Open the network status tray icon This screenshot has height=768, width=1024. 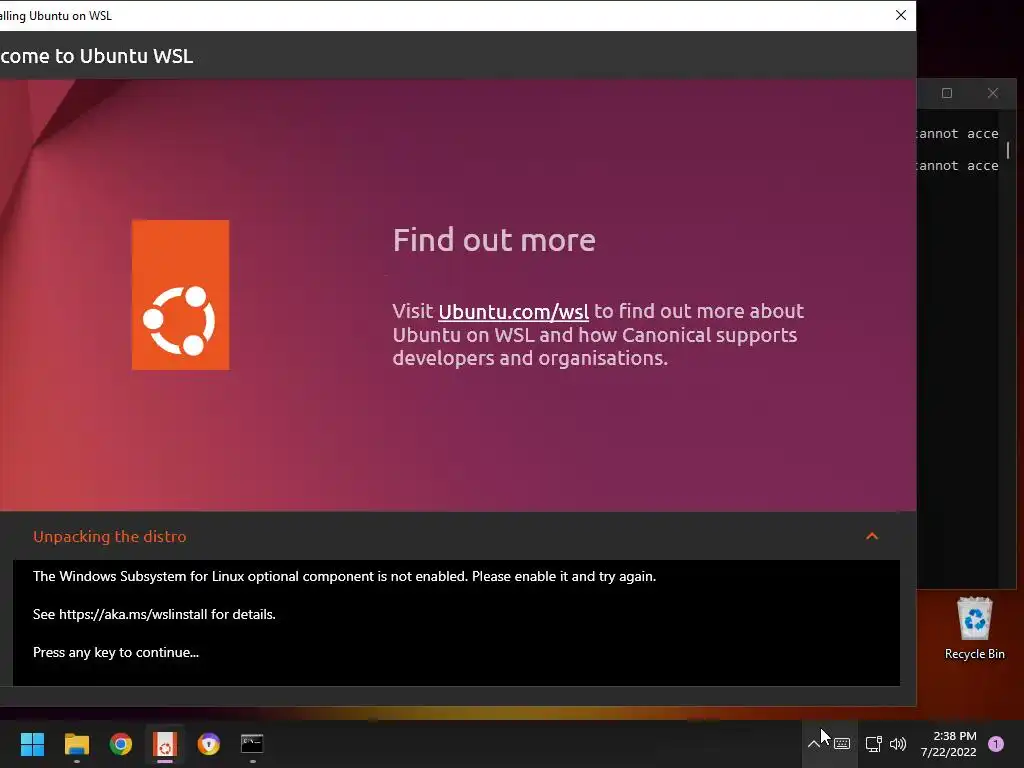tap(873, 744)
